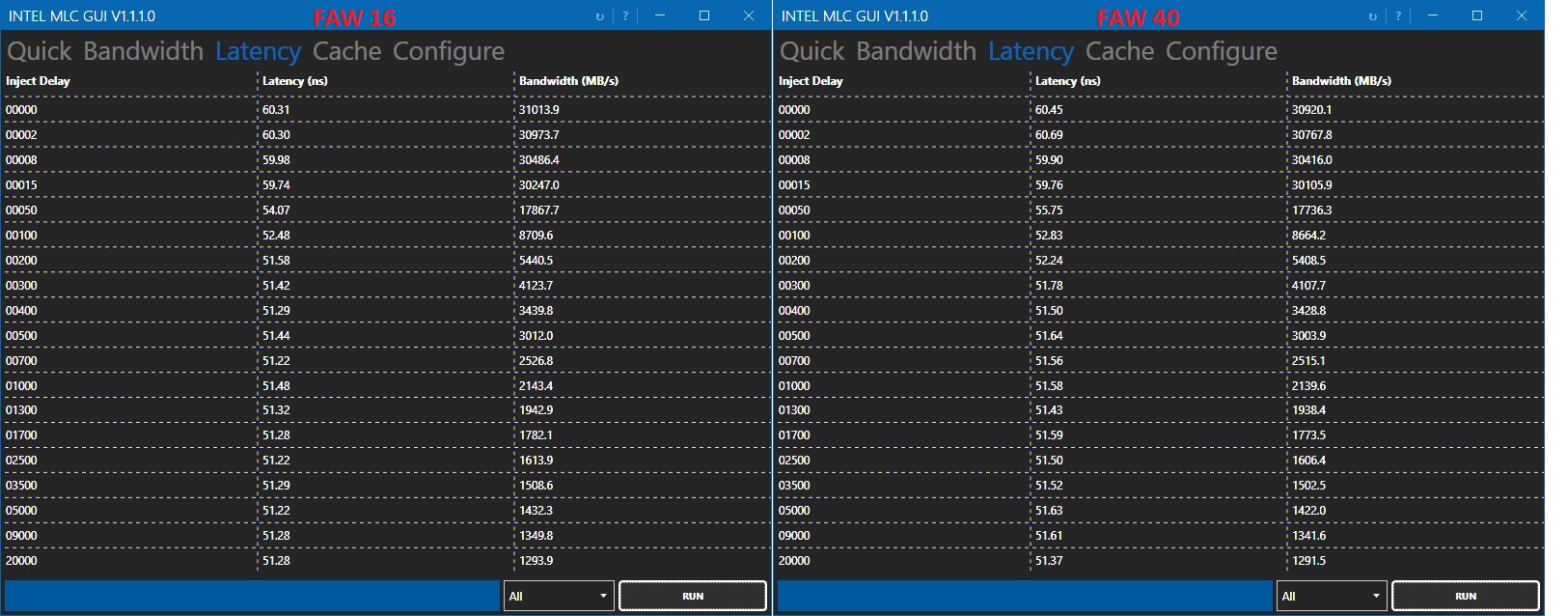Select inject delay 00050 in FAW 40 window
Image resolution: width=1568 pixels, height=616 pixels.
[794, 210]
